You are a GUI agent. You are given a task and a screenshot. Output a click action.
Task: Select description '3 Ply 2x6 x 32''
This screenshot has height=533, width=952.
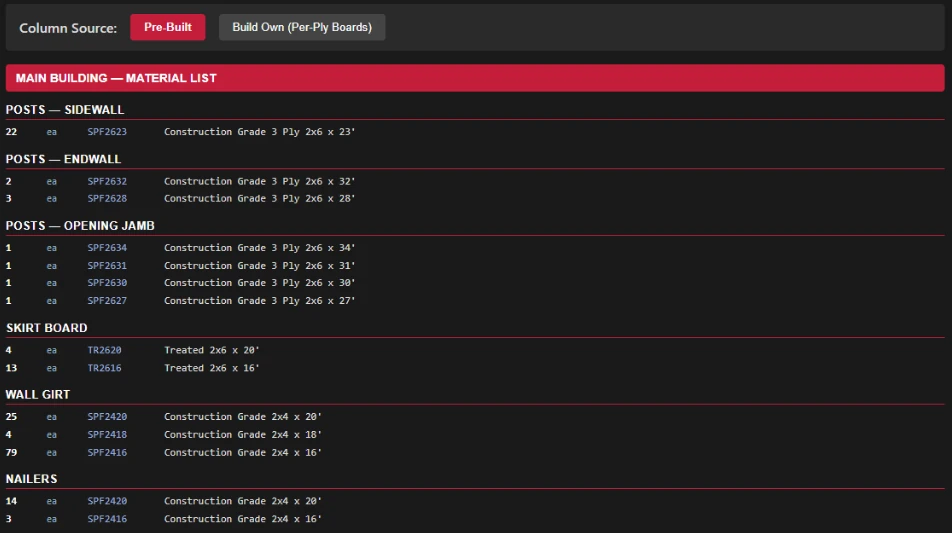pos(259,182)
